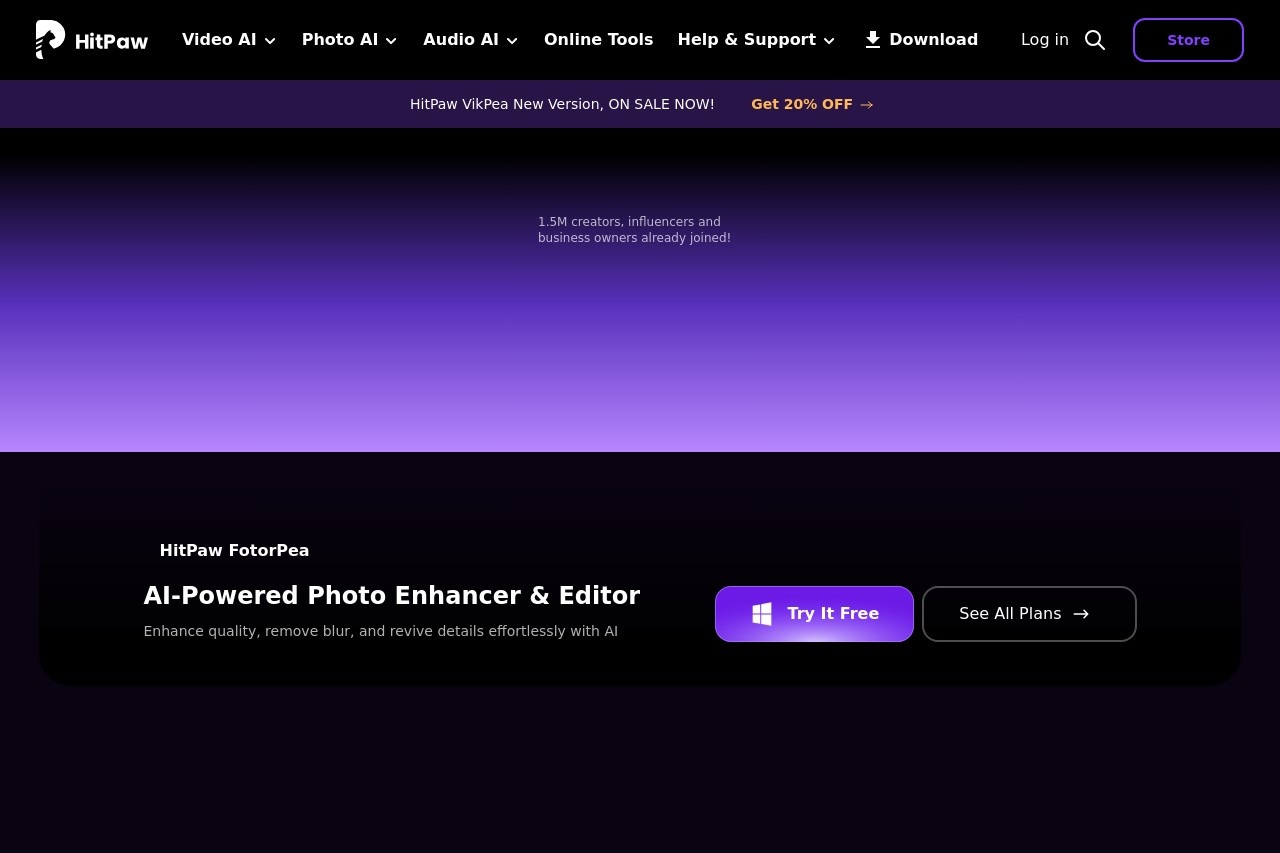Click the search magnifier icon
1280x853 pixels.
coord(1095,40)
